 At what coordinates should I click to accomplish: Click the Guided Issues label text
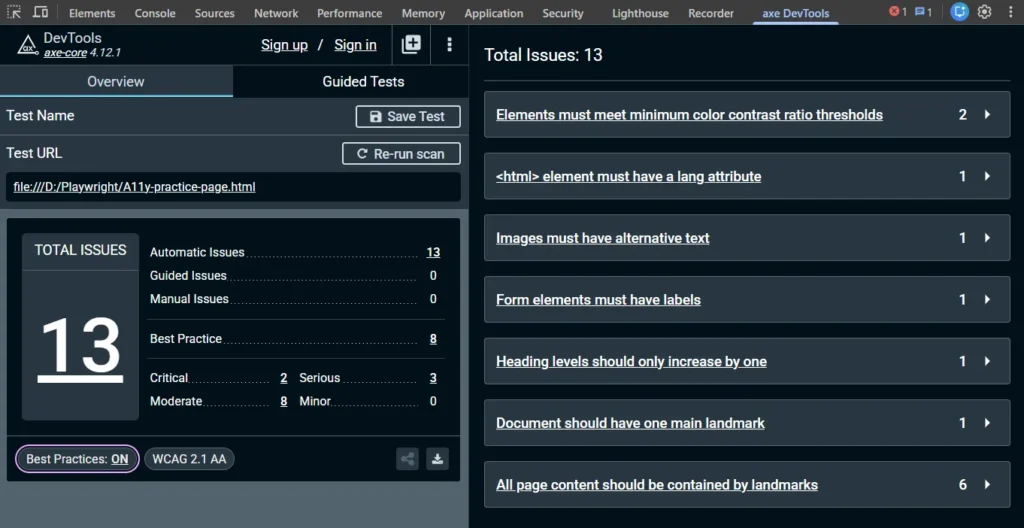188,276
